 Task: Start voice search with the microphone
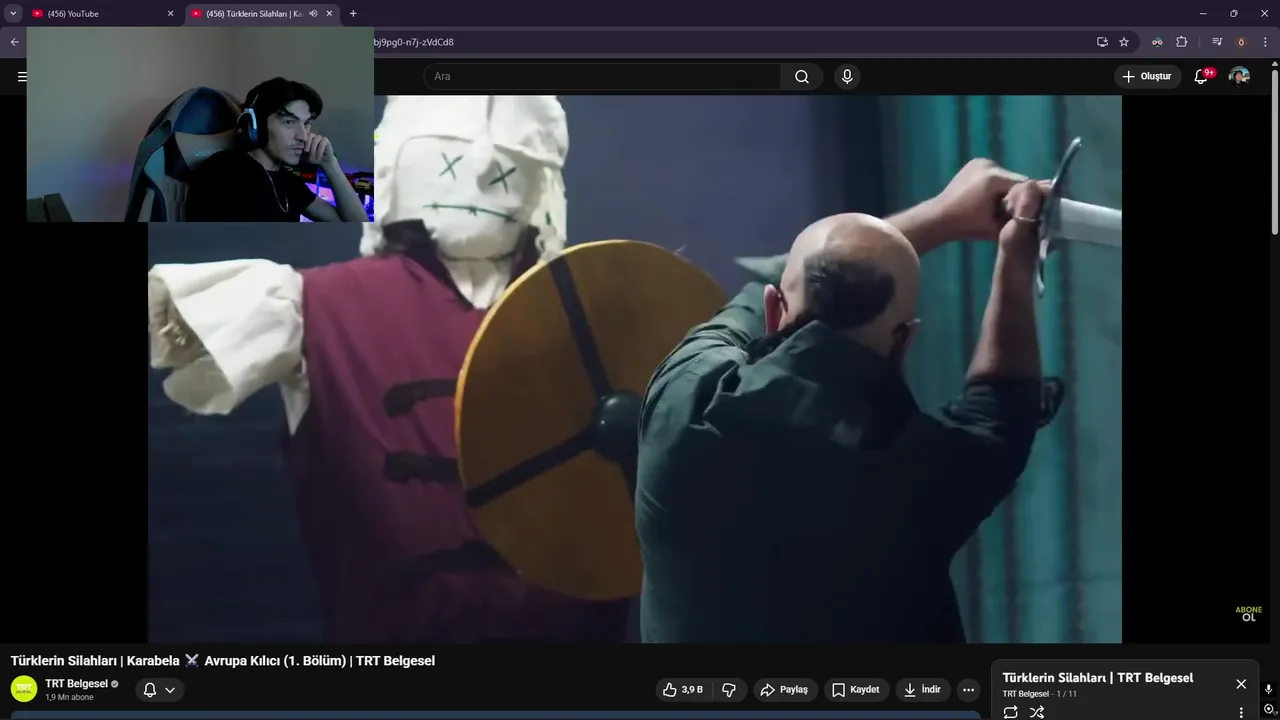pos(847,77)
